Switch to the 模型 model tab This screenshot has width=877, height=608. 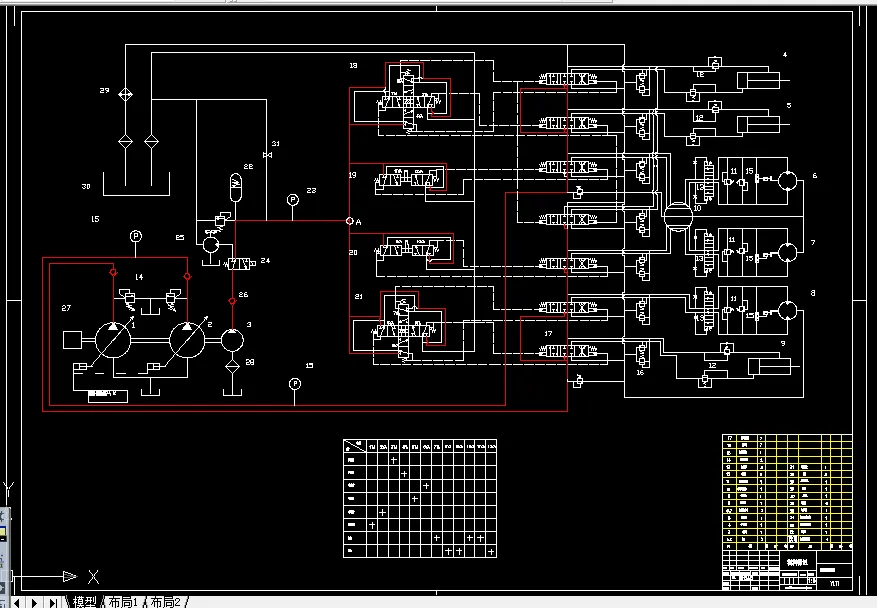tap(84, 602)
